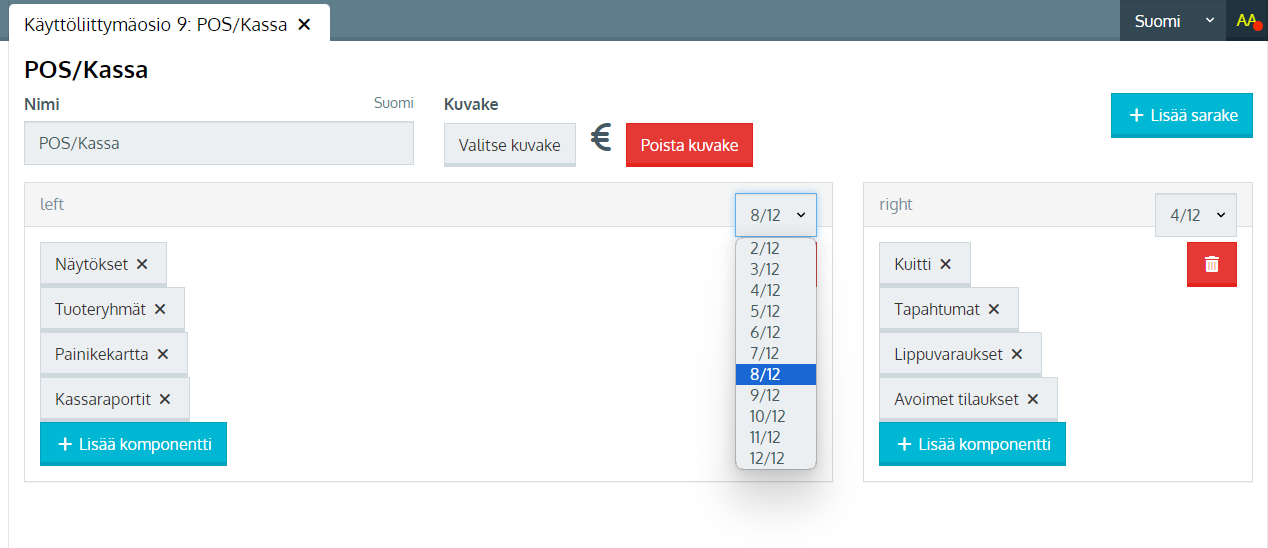Open the right column 4/12 width dropdown
Image resolution: width=1268 pixels, height=548 pixels.
pos(1195,215)
